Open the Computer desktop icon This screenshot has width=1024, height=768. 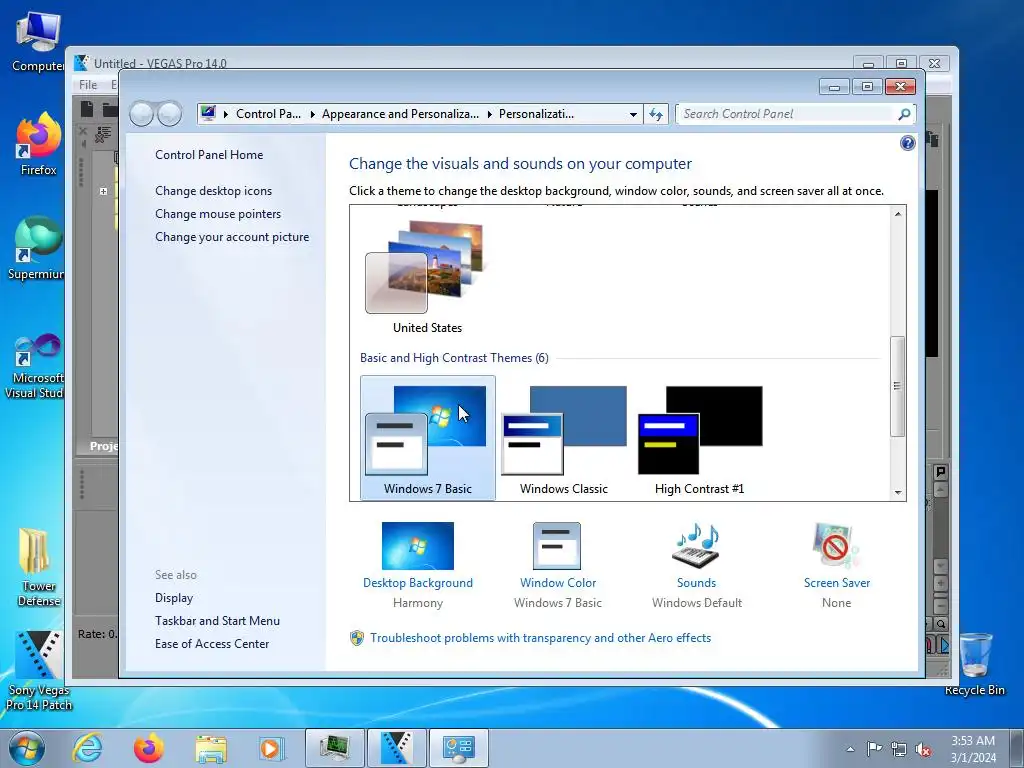pos(38,42)
